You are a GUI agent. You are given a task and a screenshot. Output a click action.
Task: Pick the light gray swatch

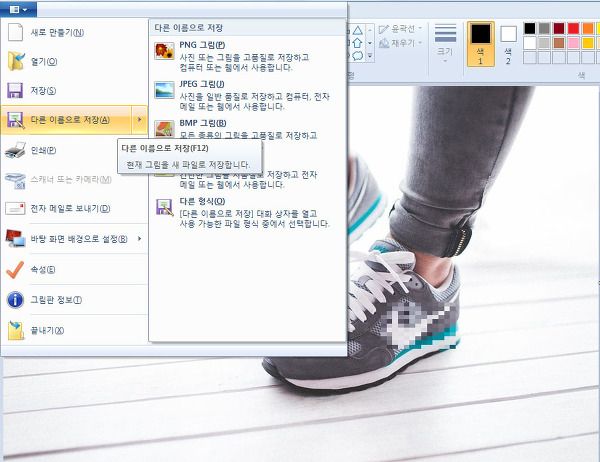click(x=544, y=43)
